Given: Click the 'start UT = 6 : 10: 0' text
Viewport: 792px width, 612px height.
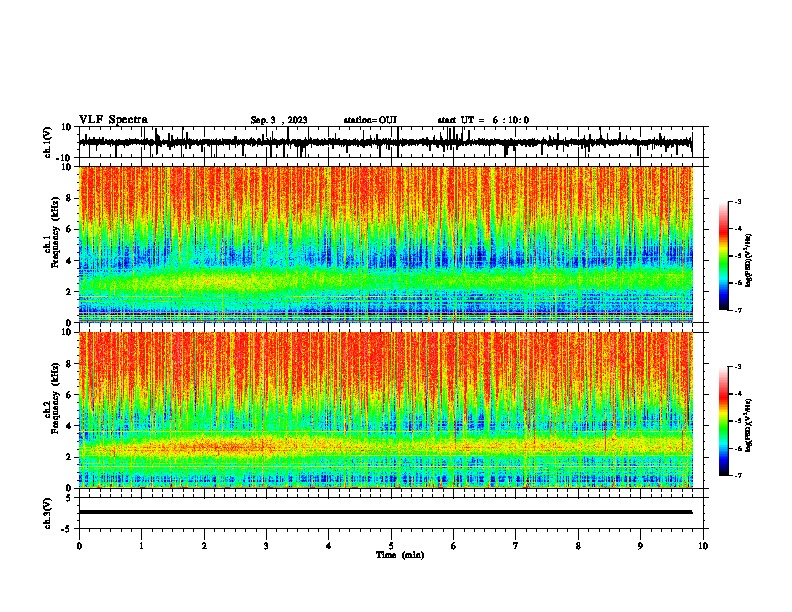Looking at the screenshot, I should [483, 120].
